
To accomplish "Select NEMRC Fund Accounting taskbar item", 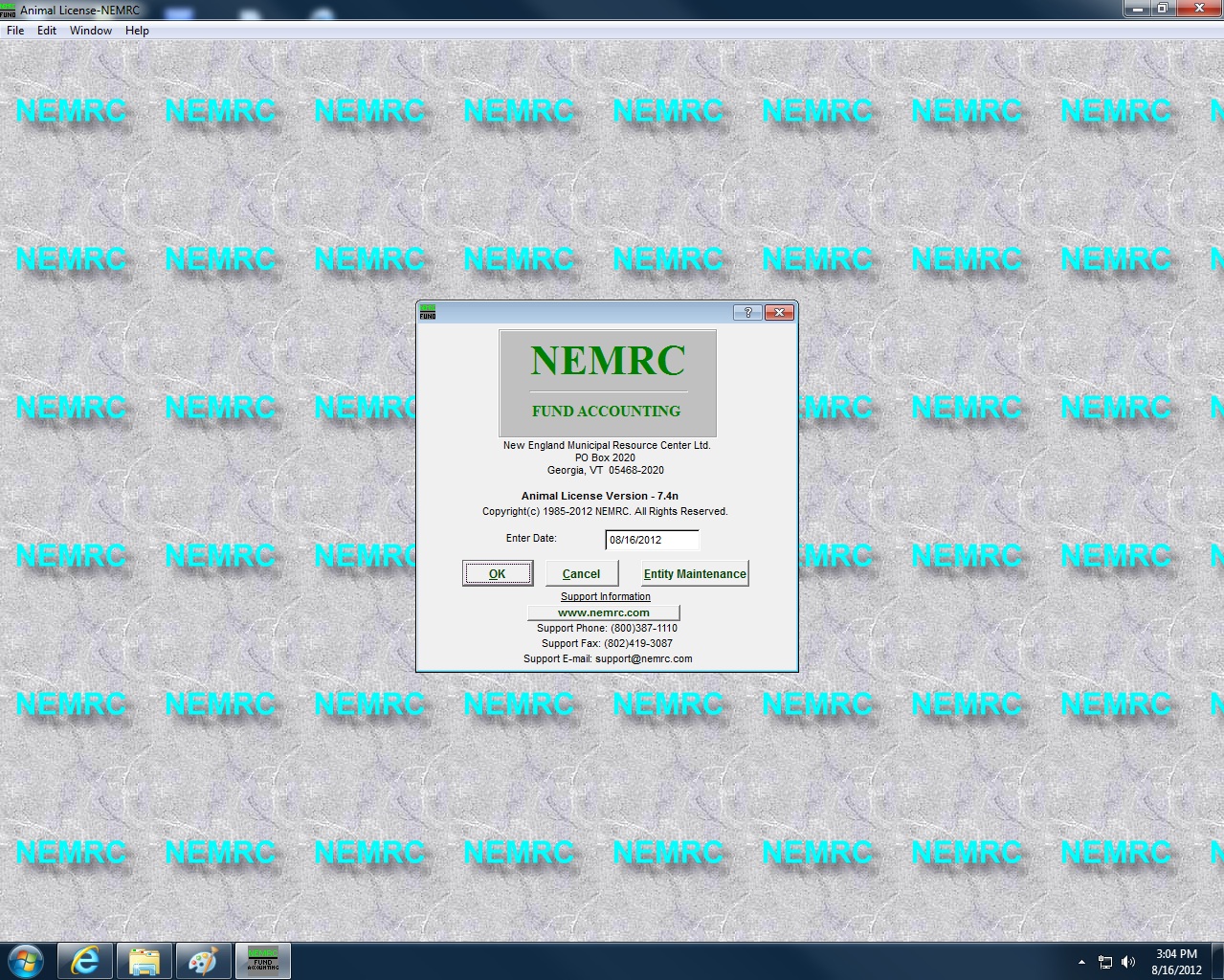I will [x=262, y=961].
